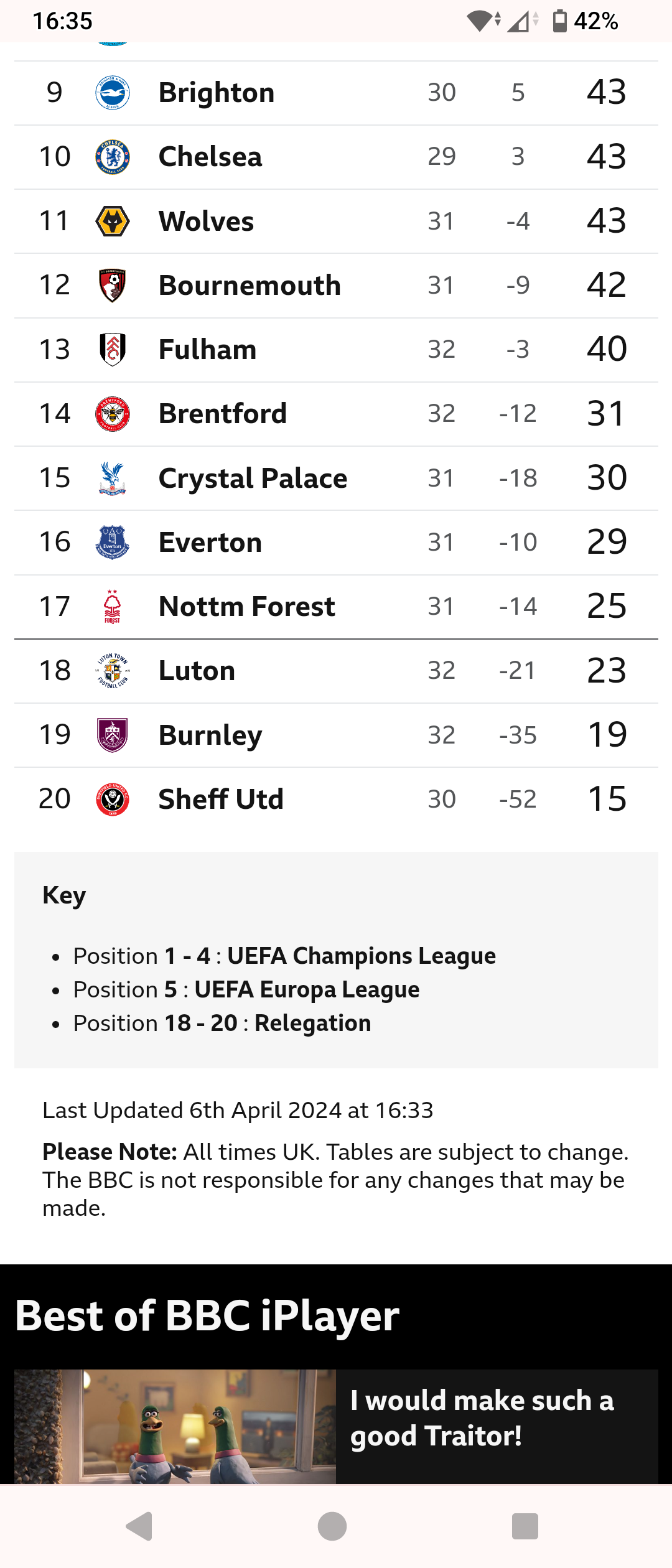
Task: Tap the Chelsea club crest icon
Action: [x=113, y=157]
